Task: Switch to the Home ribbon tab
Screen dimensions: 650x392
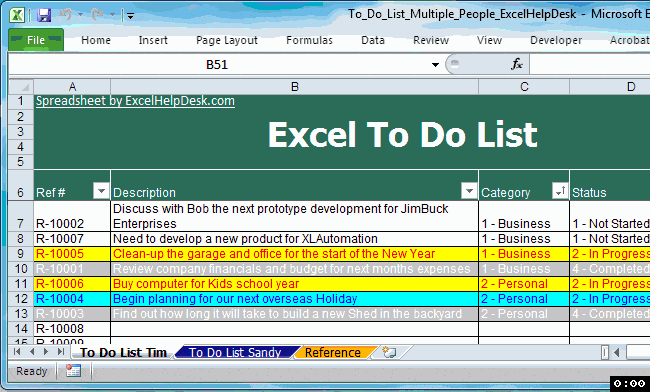Action: tap(96, 40)
